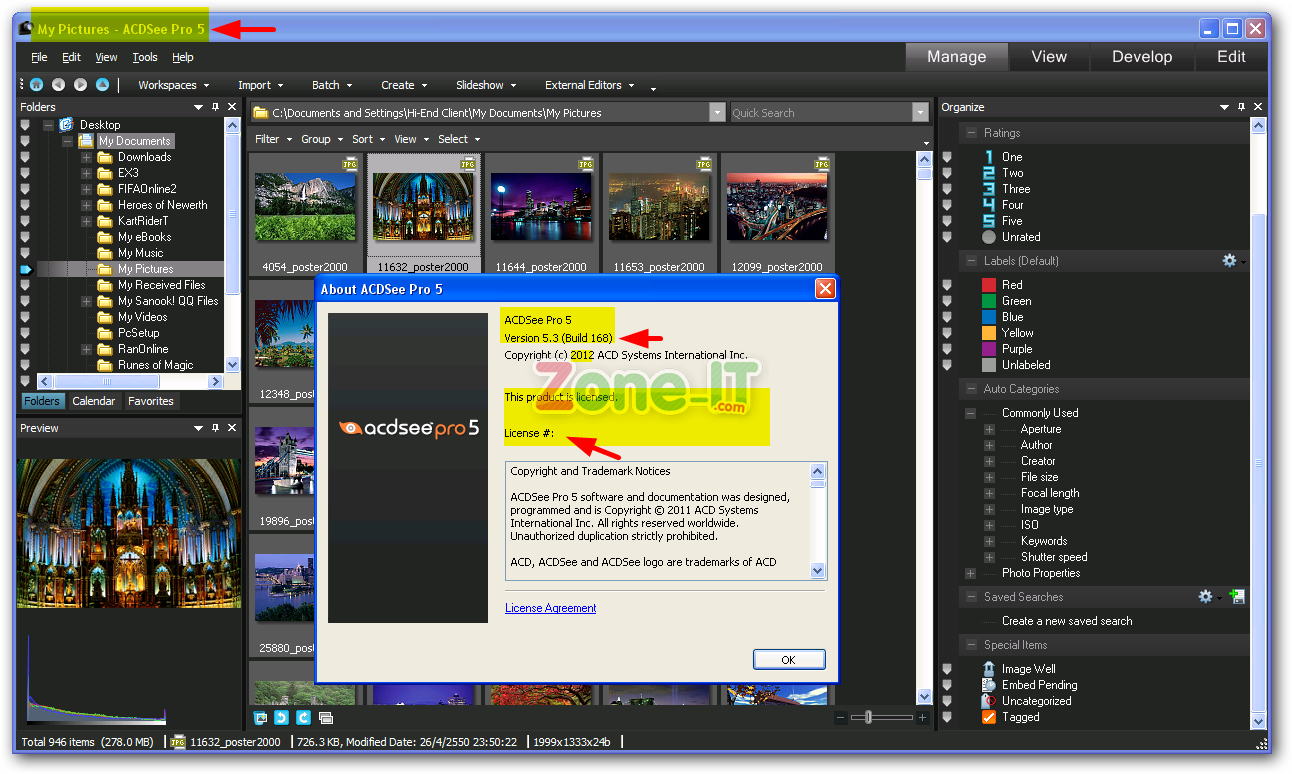Click the thumbnail zoom slider handle
Screen dimensions: 1292x774
click(869, 717)
